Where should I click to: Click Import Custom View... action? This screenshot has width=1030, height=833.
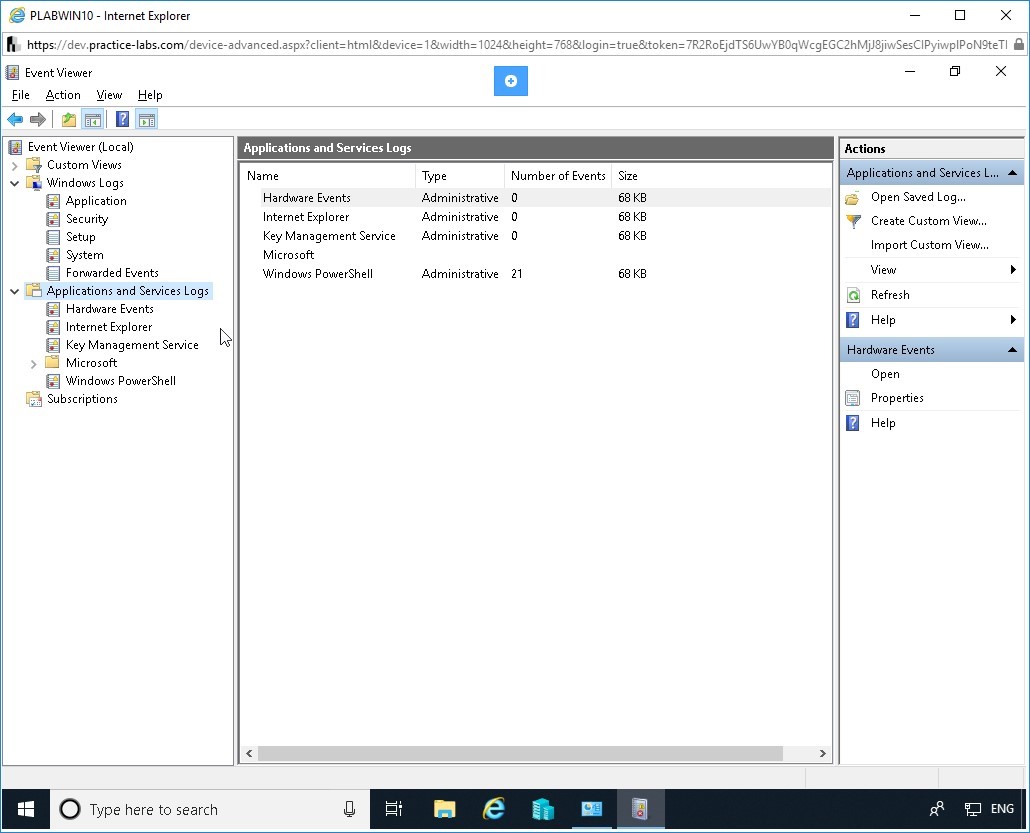[x=929, y=245]
